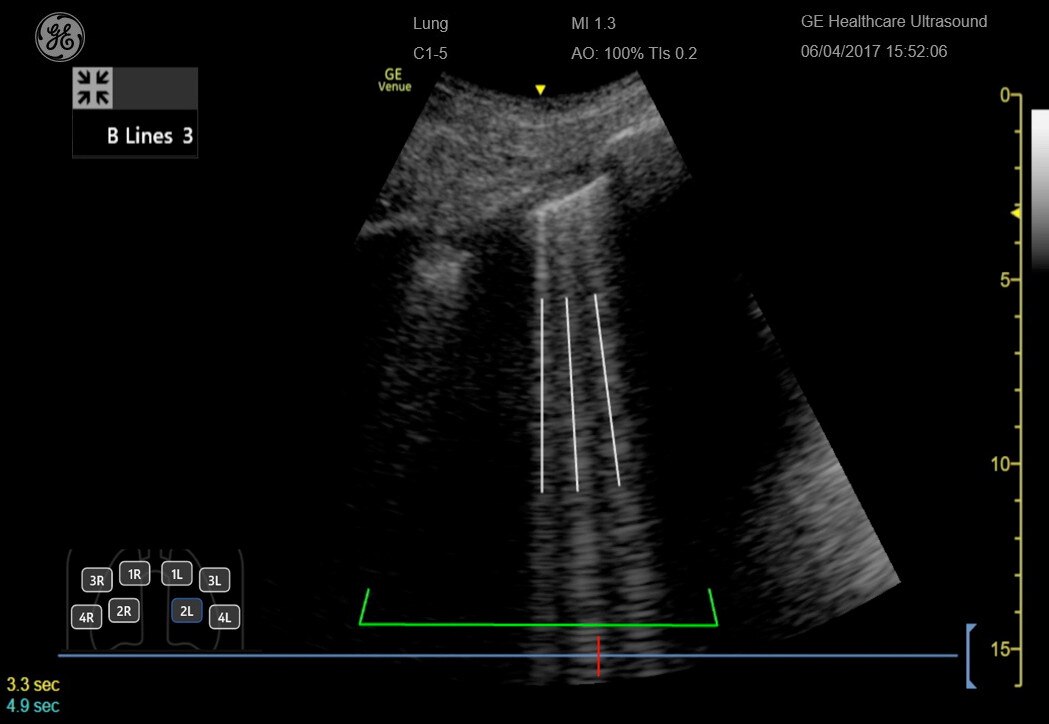This screenshot has width=1049, height=724.
Task: Click the "GE Venue" label
Action: click(394, 80)
